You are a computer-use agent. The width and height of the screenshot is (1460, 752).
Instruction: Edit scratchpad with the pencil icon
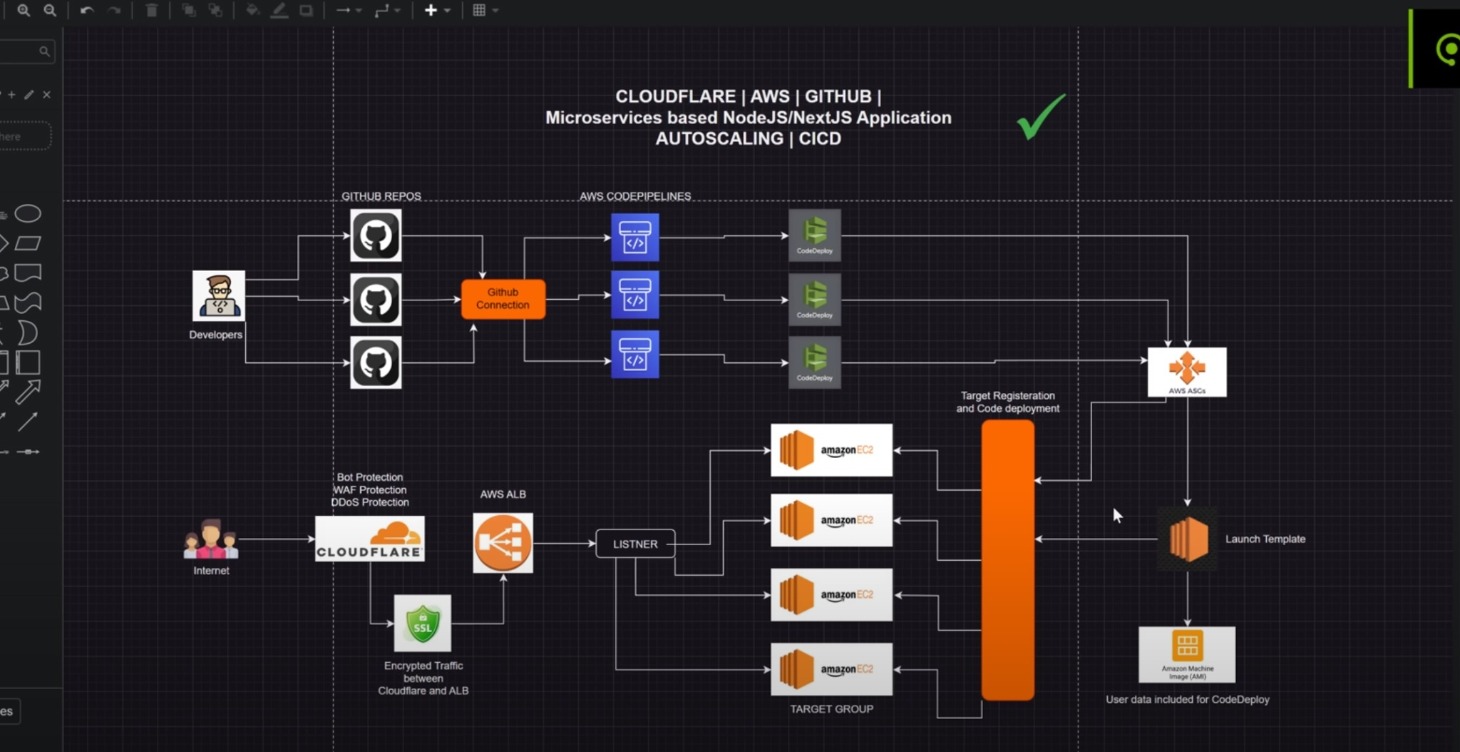(x=29, y=95)
